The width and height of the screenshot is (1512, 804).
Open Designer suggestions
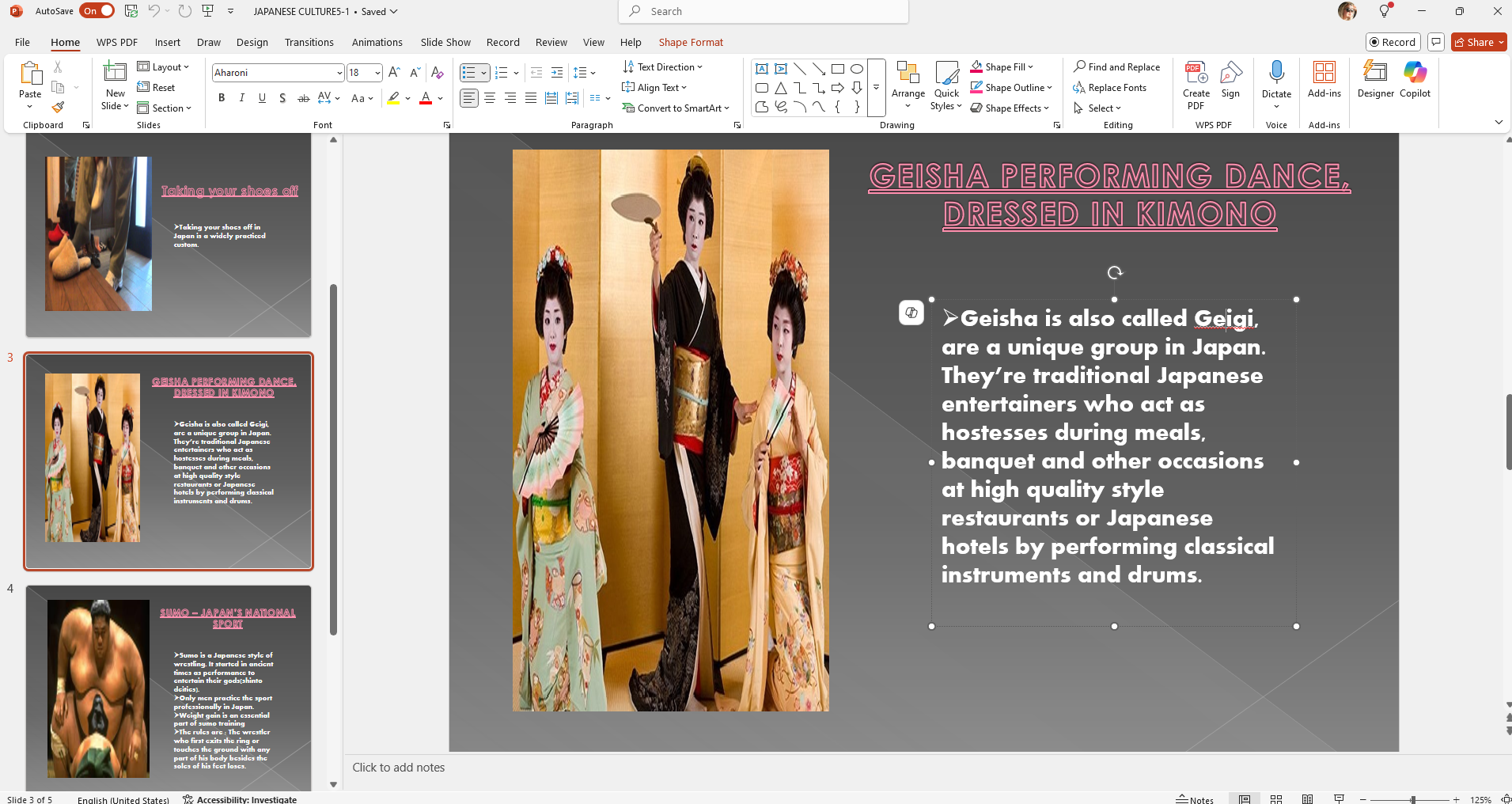1376,79
